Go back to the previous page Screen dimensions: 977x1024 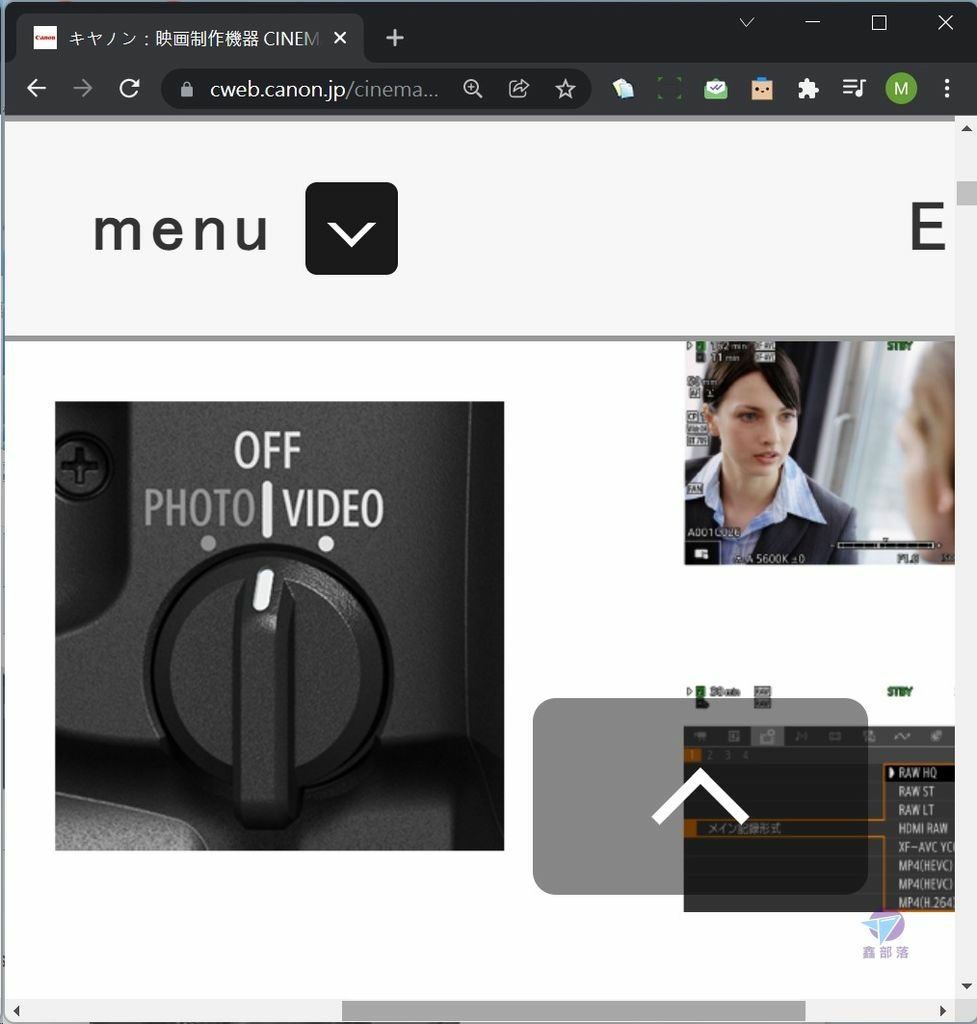tap(37, 88)
